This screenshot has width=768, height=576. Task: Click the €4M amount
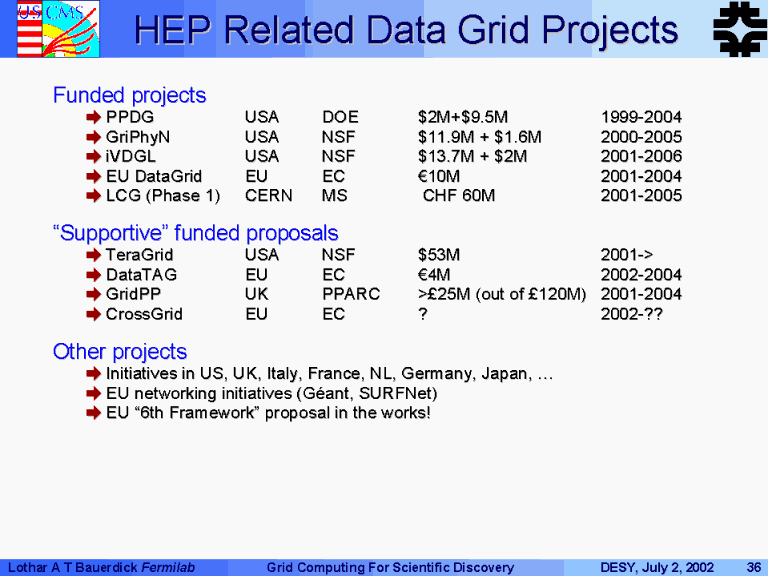pyautogui.click(x=434, y=275)
